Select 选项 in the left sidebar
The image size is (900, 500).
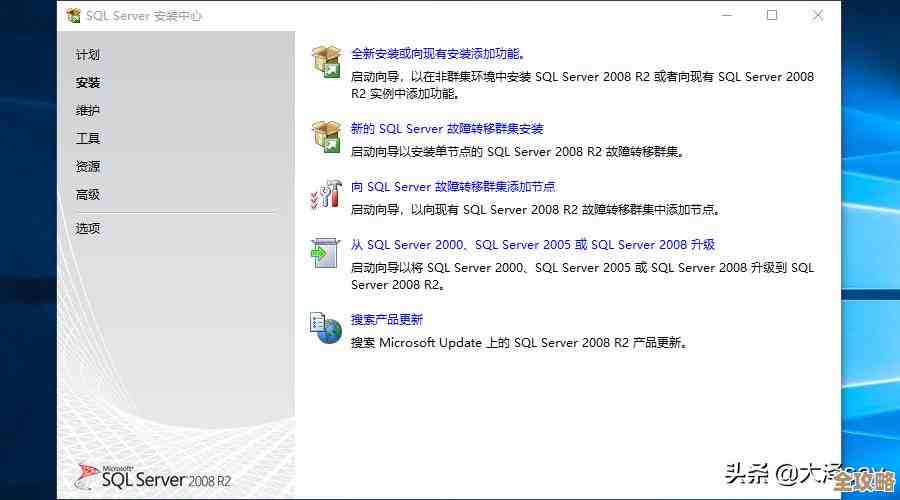coord(88,228)
